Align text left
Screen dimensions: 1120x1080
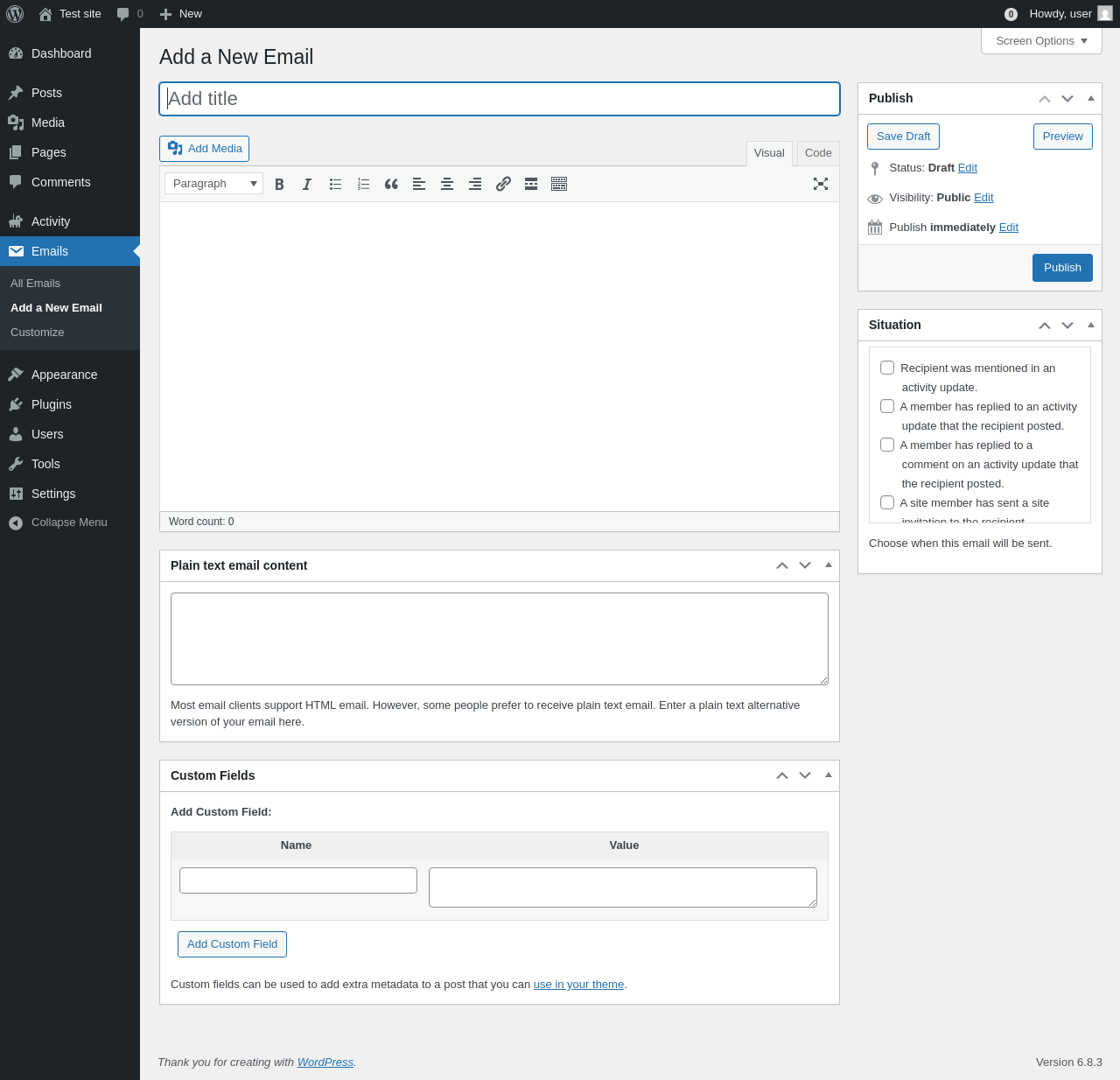[419, 184]
